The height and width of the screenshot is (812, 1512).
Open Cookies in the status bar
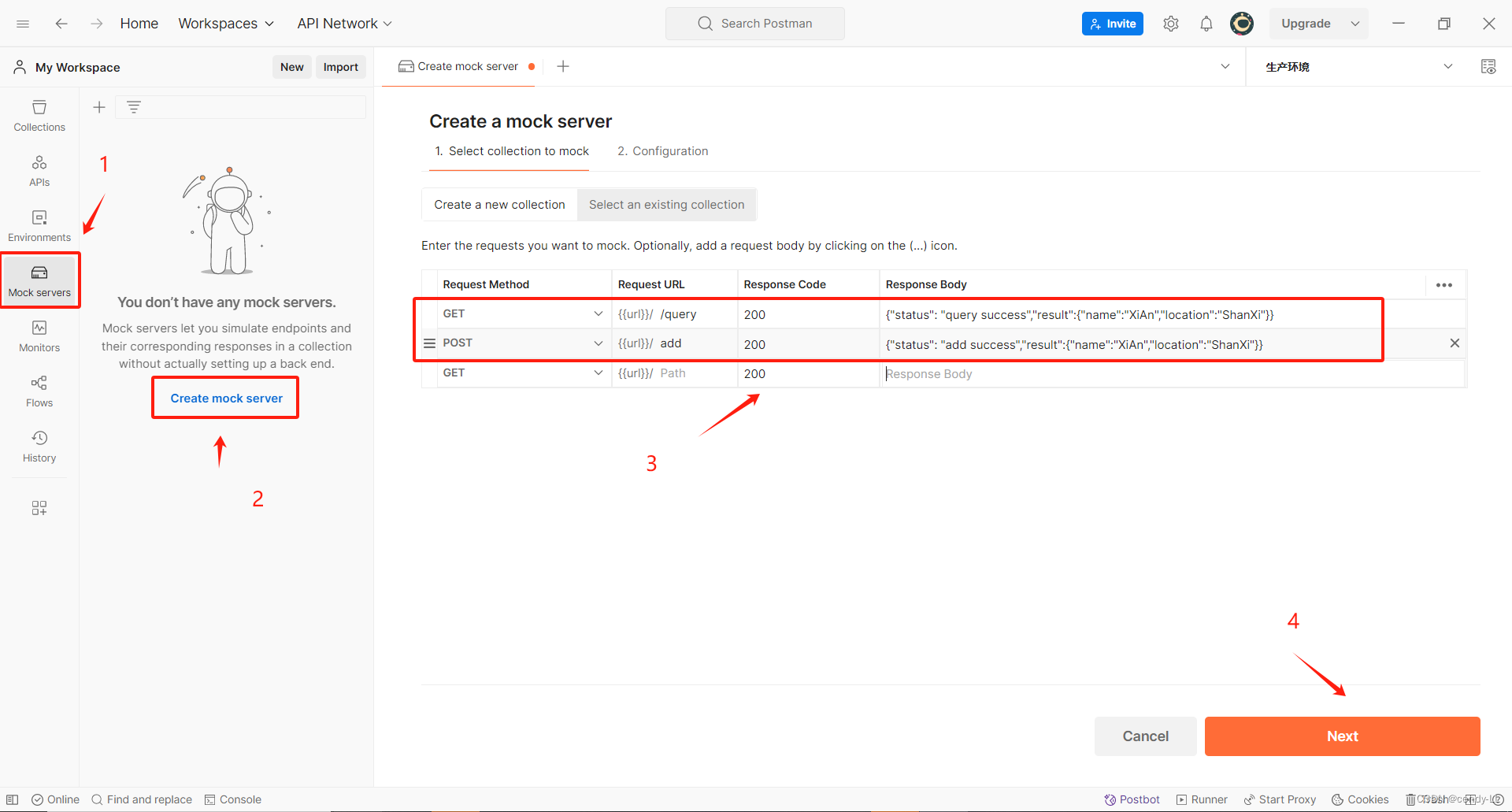point(1360,799)
